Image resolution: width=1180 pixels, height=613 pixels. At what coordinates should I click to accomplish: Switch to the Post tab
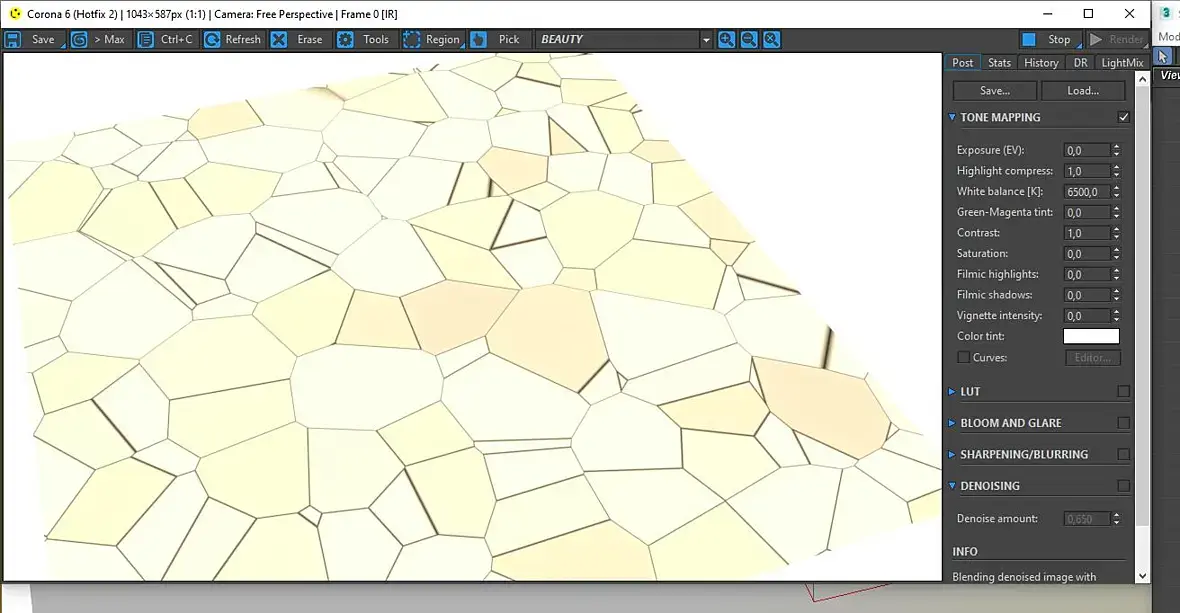(963, 63)
